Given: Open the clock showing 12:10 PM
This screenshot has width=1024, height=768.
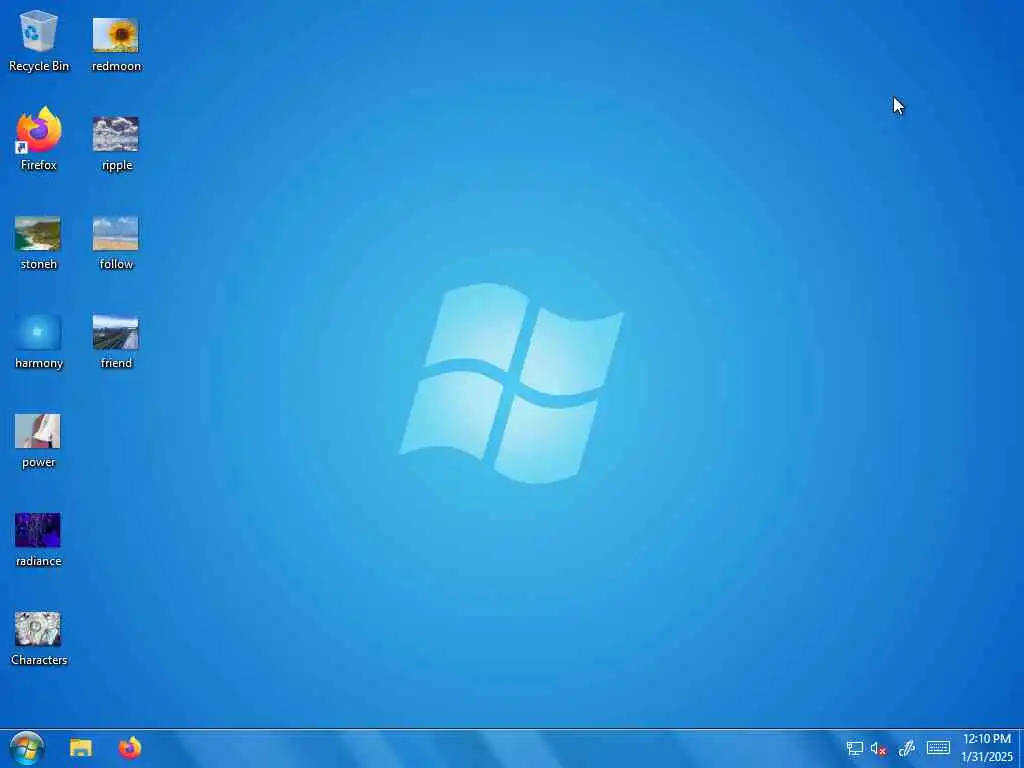Looking at the screenshot, I should pyautogui.click(x=987, y=748).
